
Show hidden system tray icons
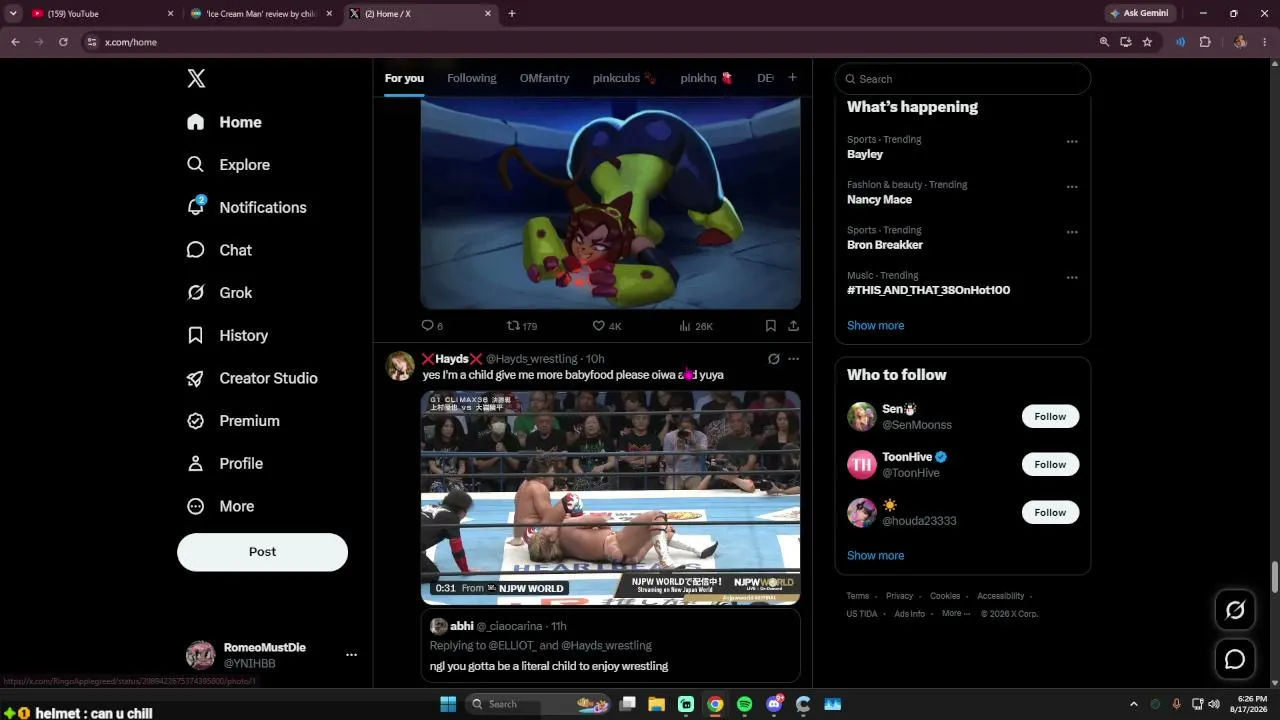1133,704
